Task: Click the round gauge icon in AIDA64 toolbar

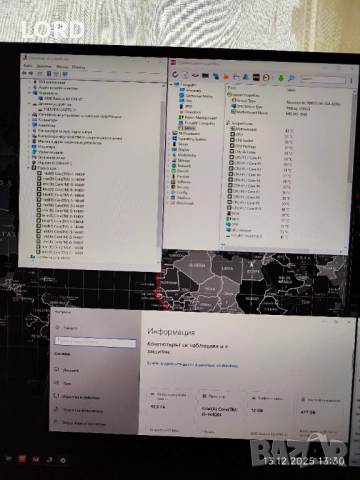Action: (266, 78)
